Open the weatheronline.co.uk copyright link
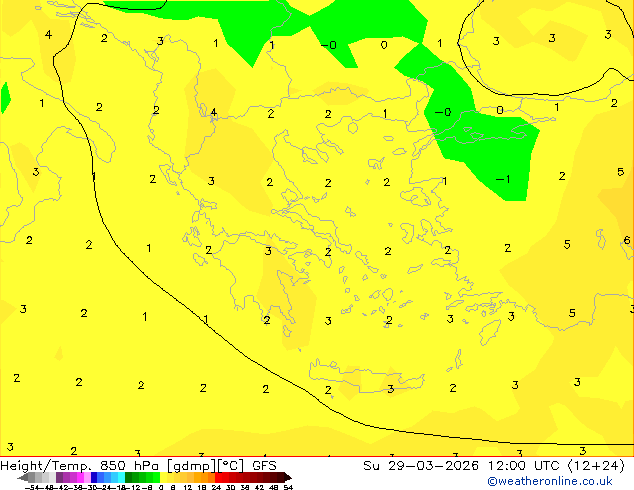The width and height of the screenshot is (634, 490). click(550, 481)
